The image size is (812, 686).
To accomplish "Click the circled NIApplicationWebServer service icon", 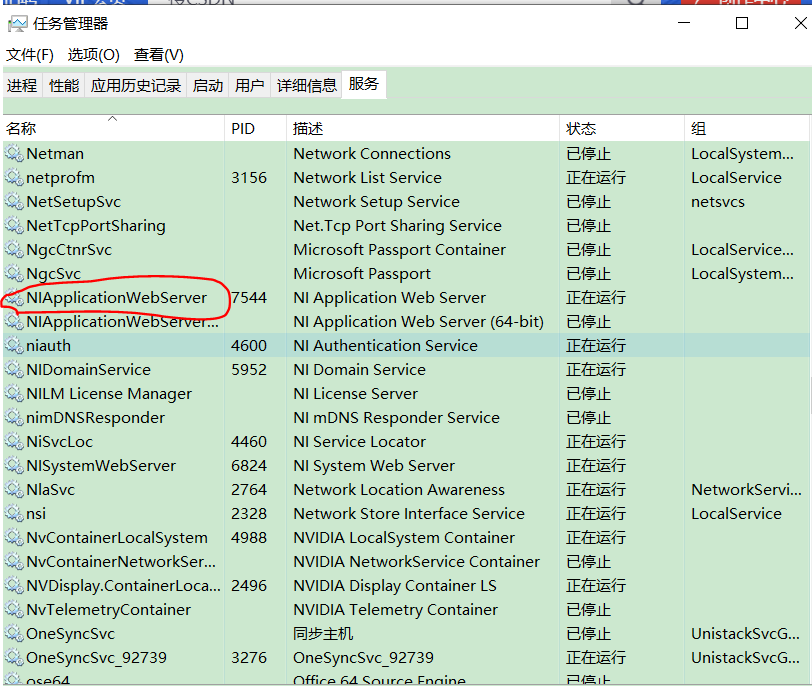I will click(14, 297).
